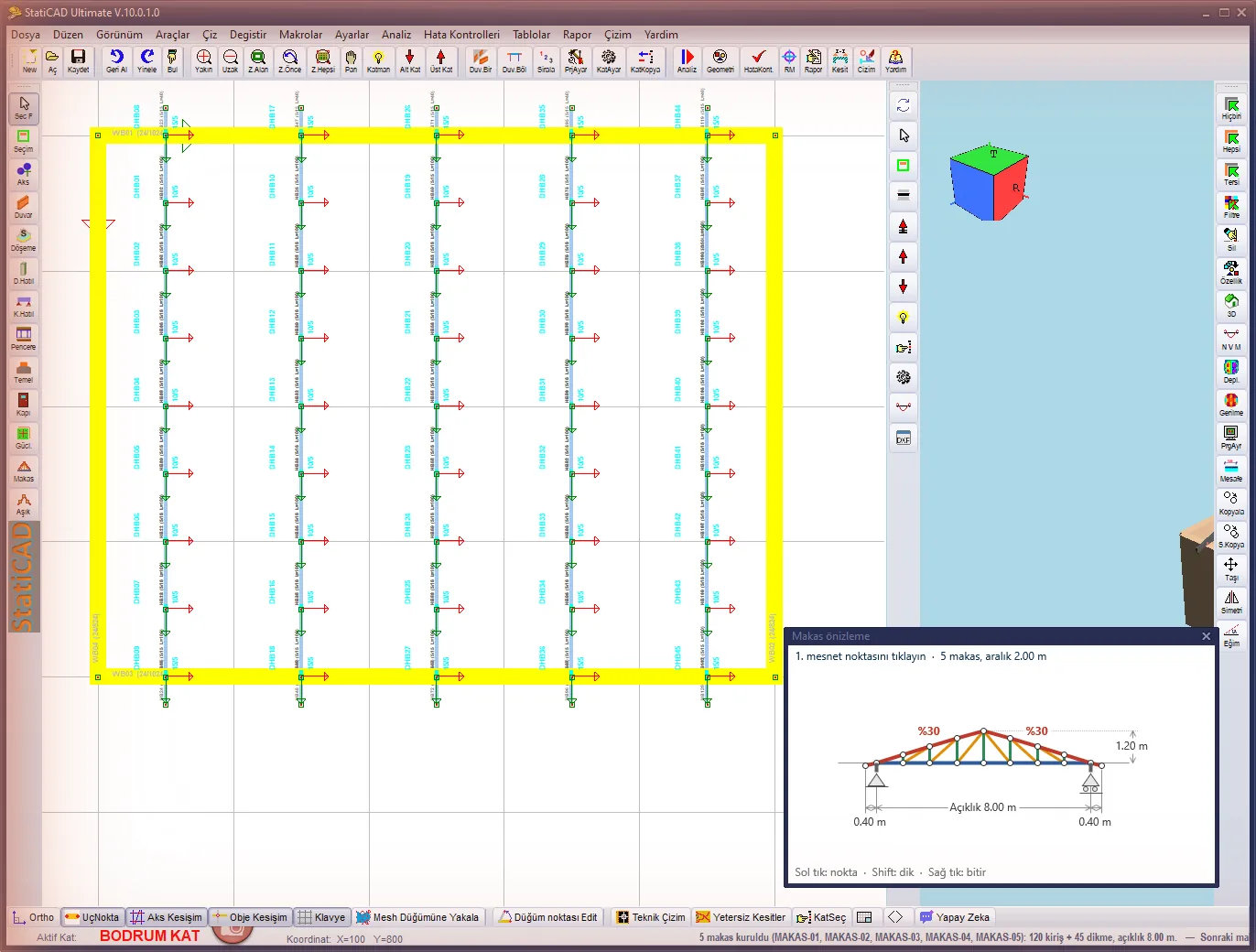Select the Duvar wall tool
Image resolution: width=1256 pixels, height=952 pixels.
(24, 207)
